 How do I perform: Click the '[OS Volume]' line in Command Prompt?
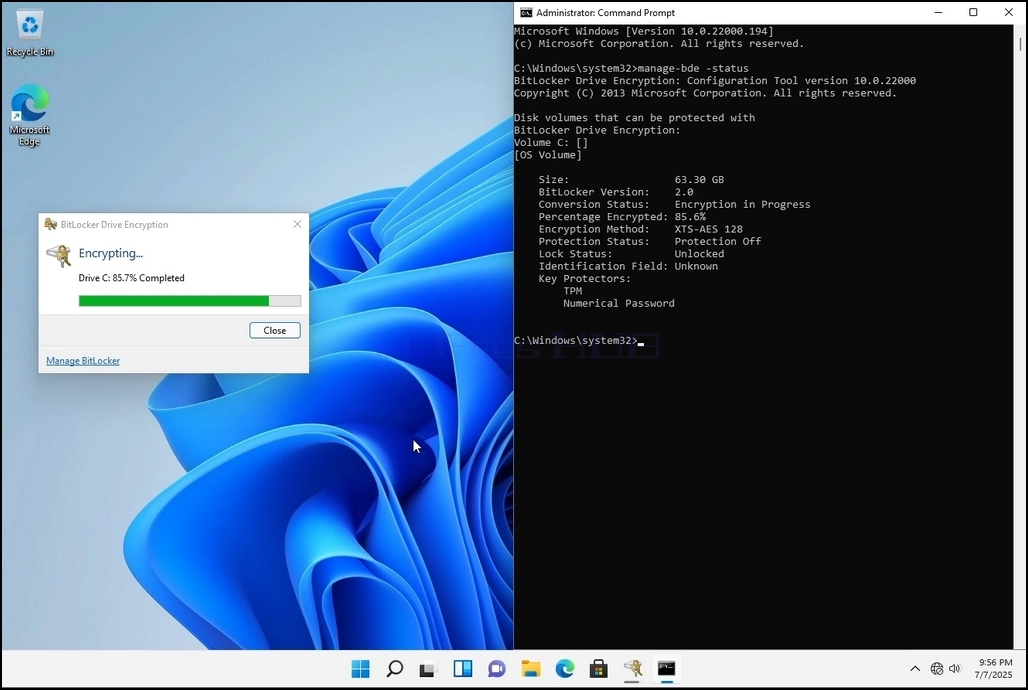[x=547, y=155]
